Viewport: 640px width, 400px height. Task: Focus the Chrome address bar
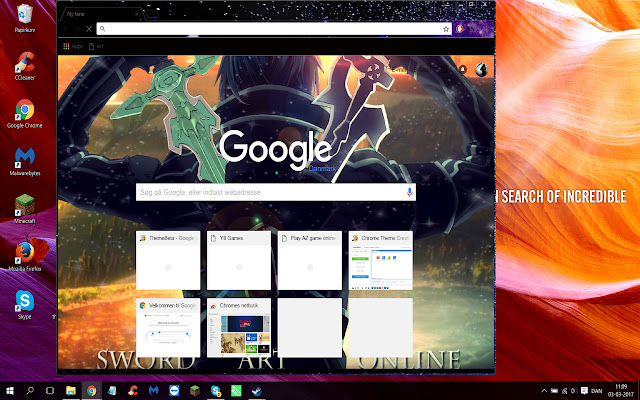pos(274,29)
